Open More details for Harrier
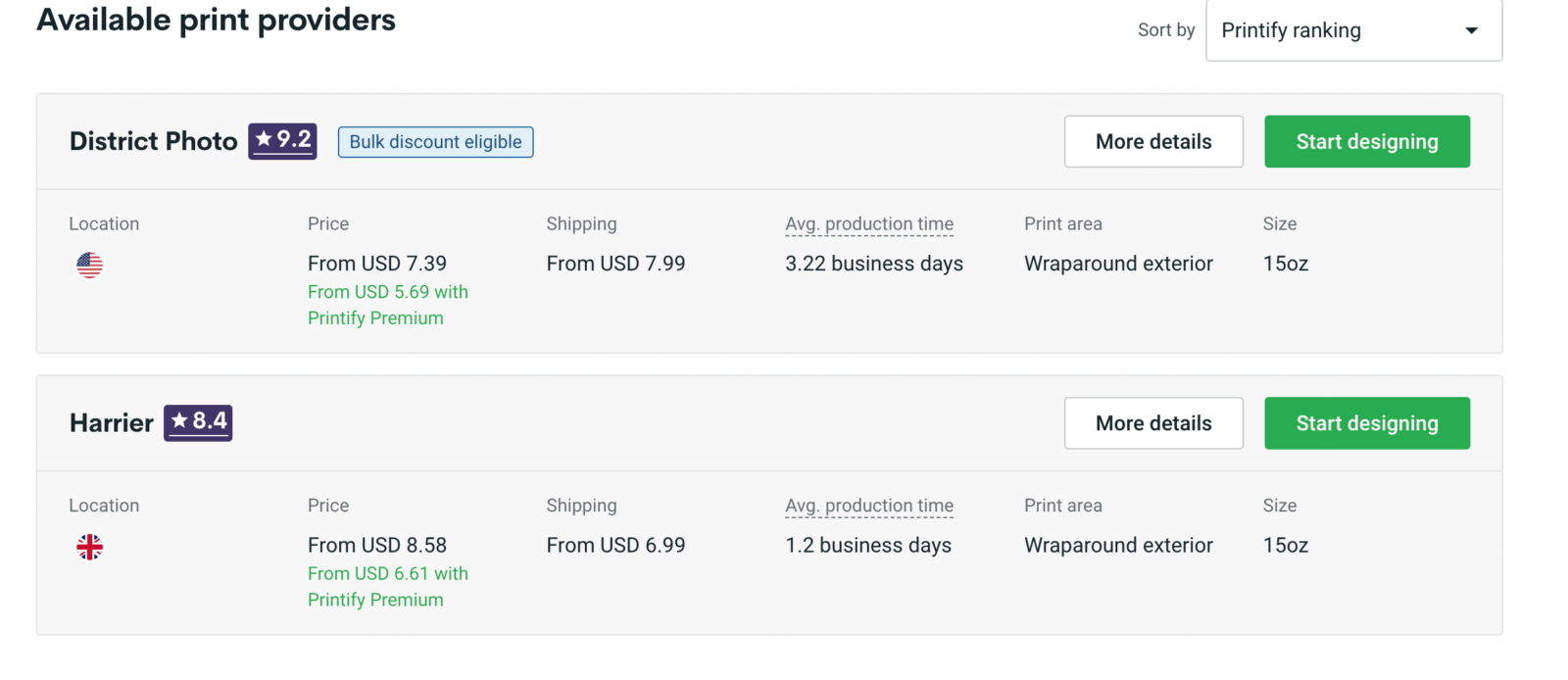The image size is (1568, 680). point(1153,423)
